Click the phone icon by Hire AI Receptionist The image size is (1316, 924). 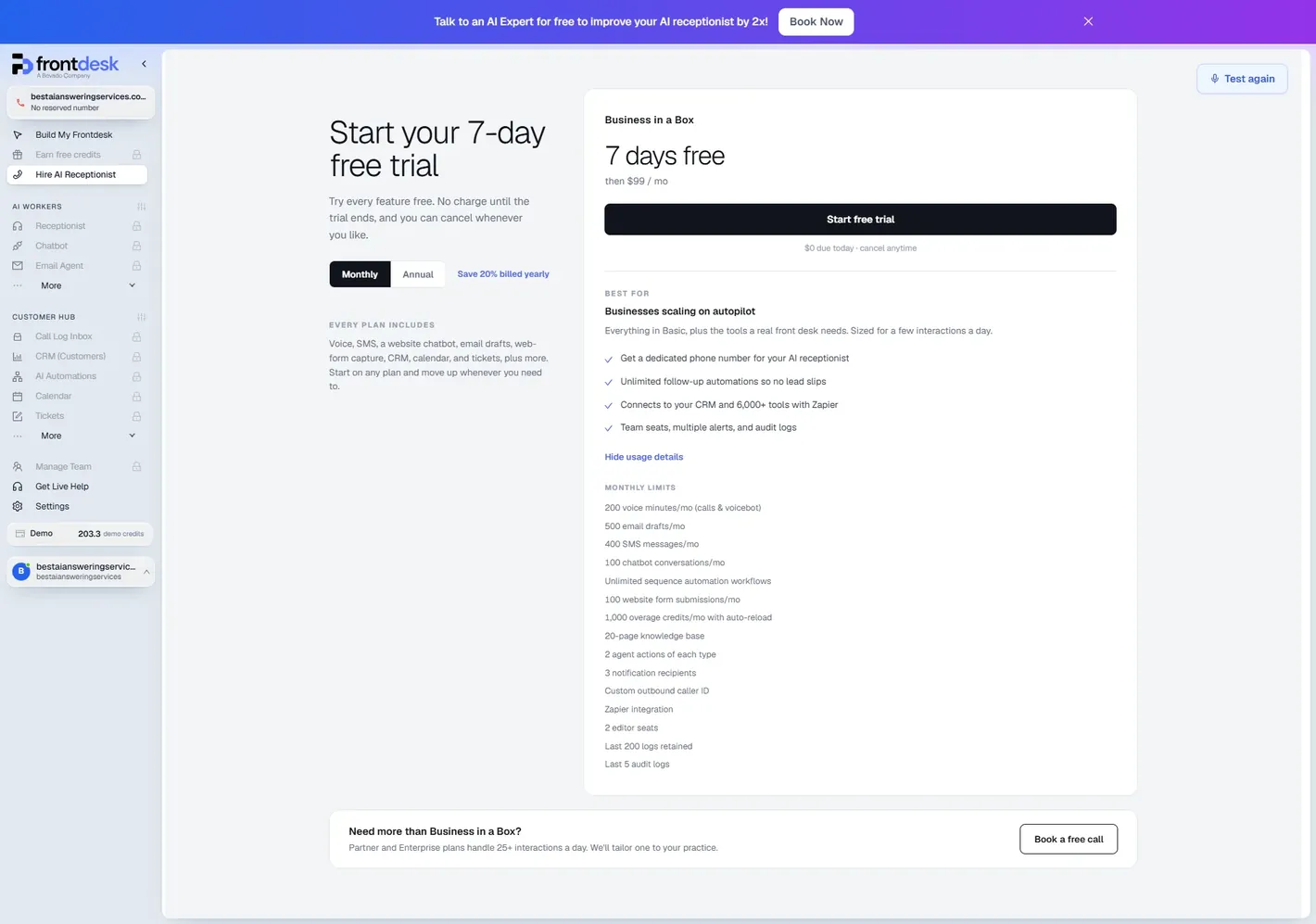pos(18,174)
